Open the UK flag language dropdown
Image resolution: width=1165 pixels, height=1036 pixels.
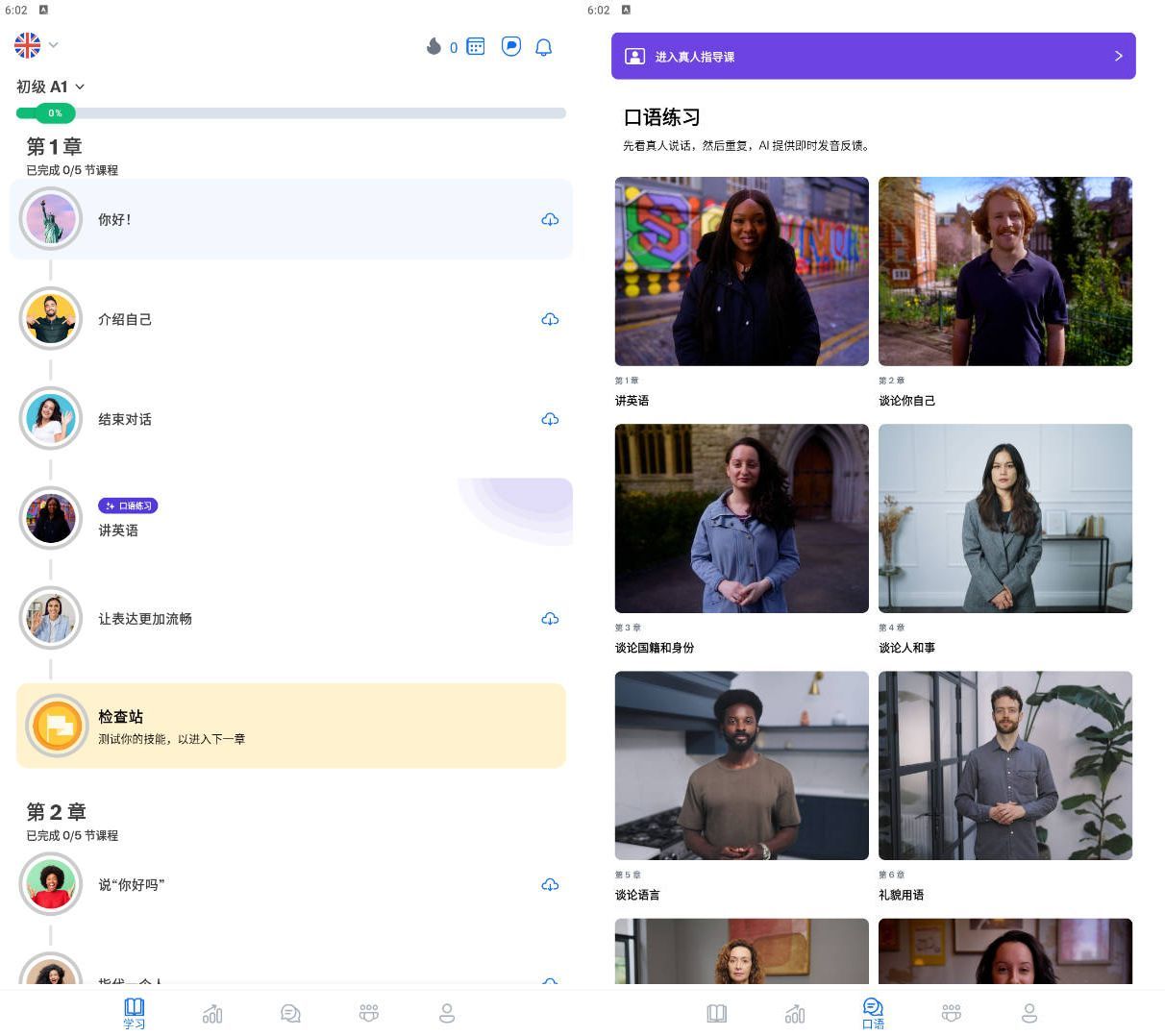coord(37,45)
